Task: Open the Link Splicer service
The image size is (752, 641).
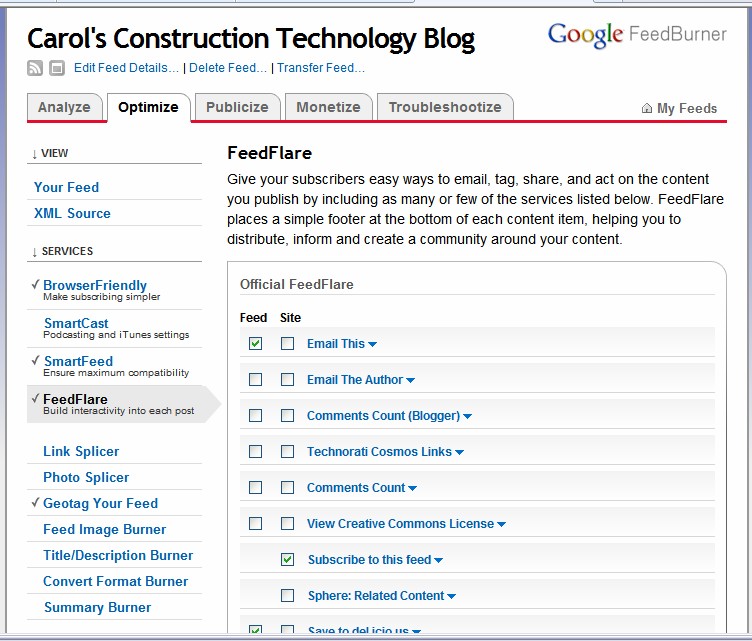Action: click(81, 451)
